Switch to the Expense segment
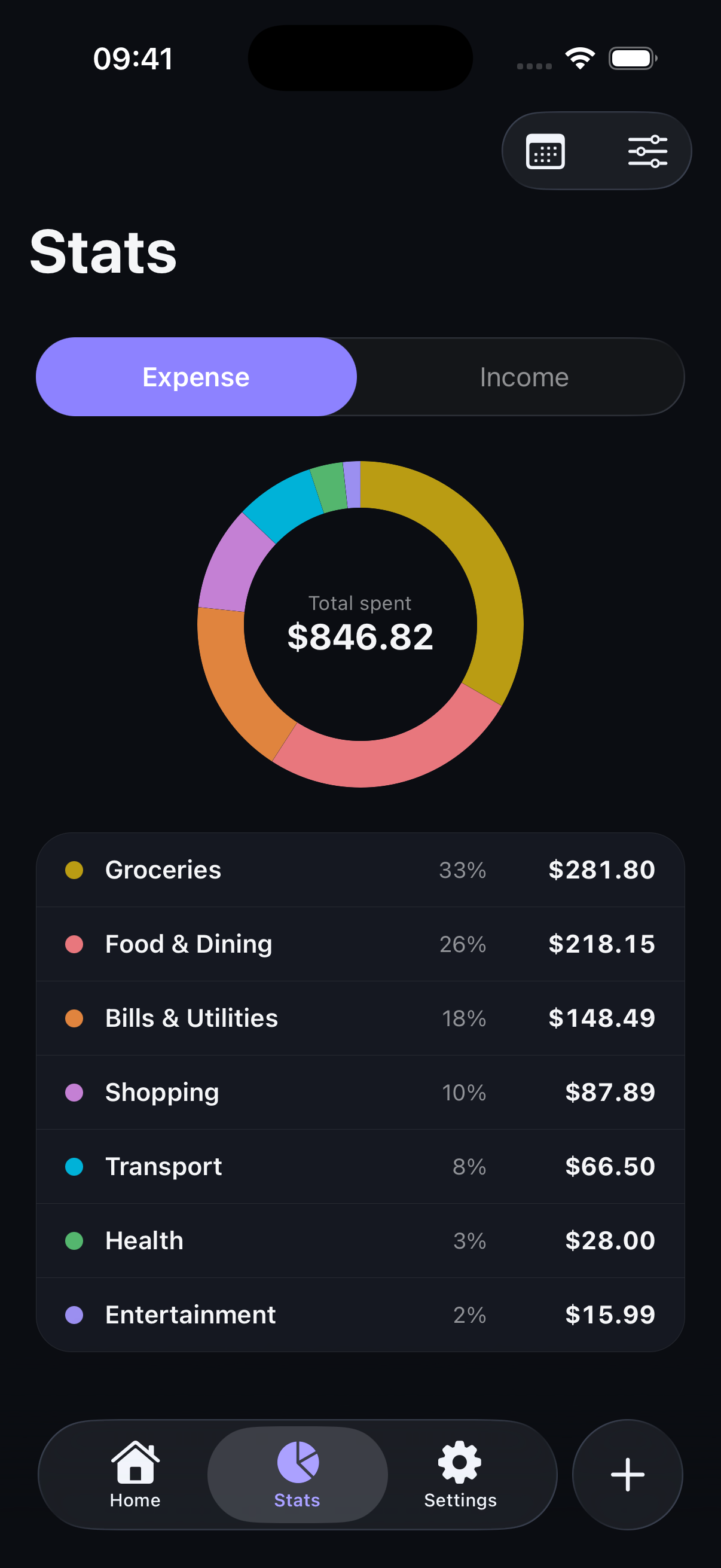 click(197, 377)
